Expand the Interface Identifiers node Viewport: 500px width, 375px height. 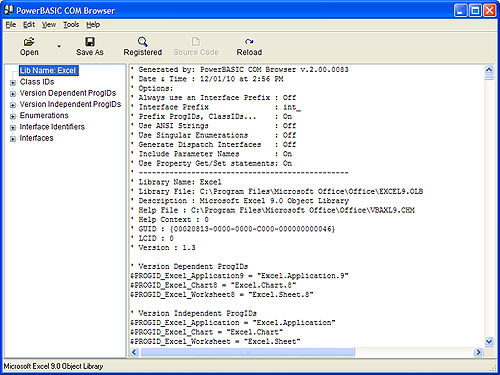(x=13, y=128)
